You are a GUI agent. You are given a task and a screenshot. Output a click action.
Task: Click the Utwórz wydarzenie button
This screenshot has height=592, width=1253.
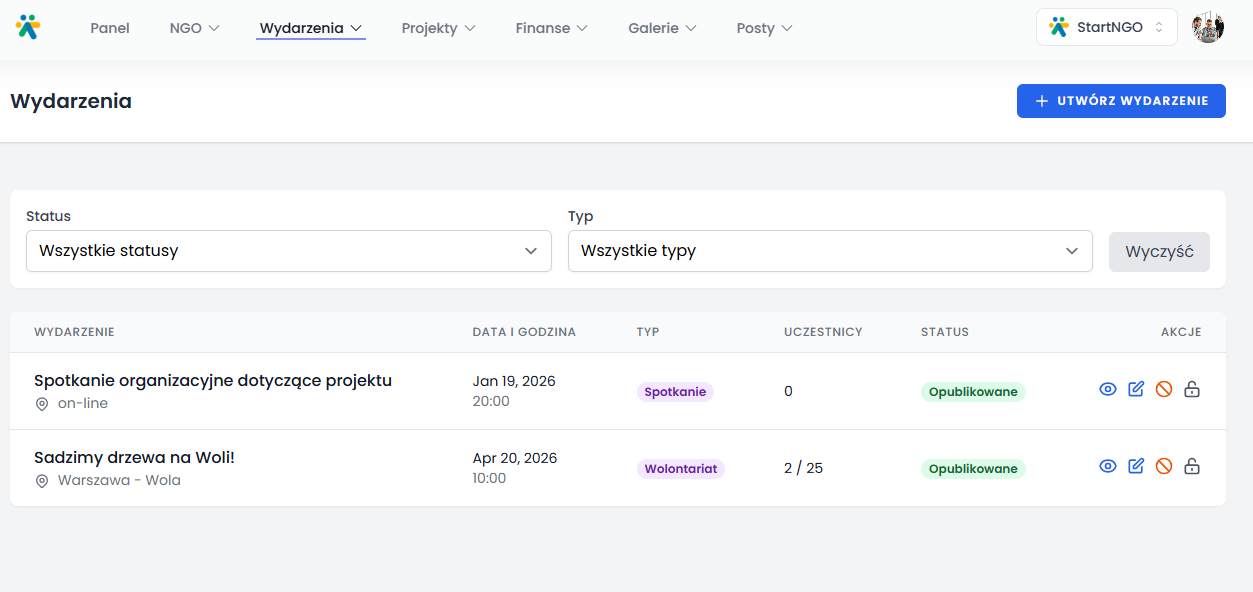click(1121, 101)
